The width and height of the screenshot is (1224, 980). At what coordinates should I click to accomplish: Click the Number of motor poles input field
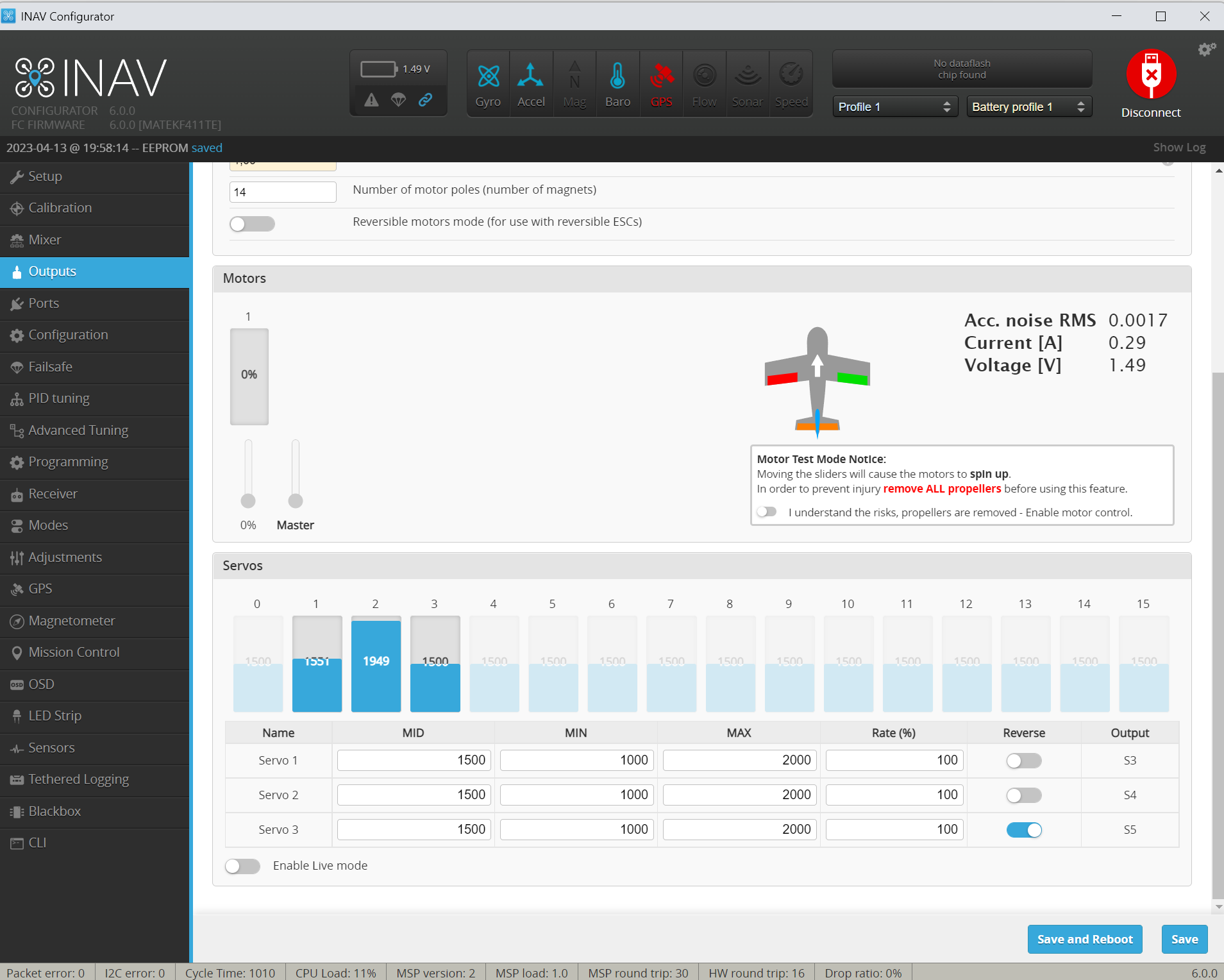click(282, 190)
